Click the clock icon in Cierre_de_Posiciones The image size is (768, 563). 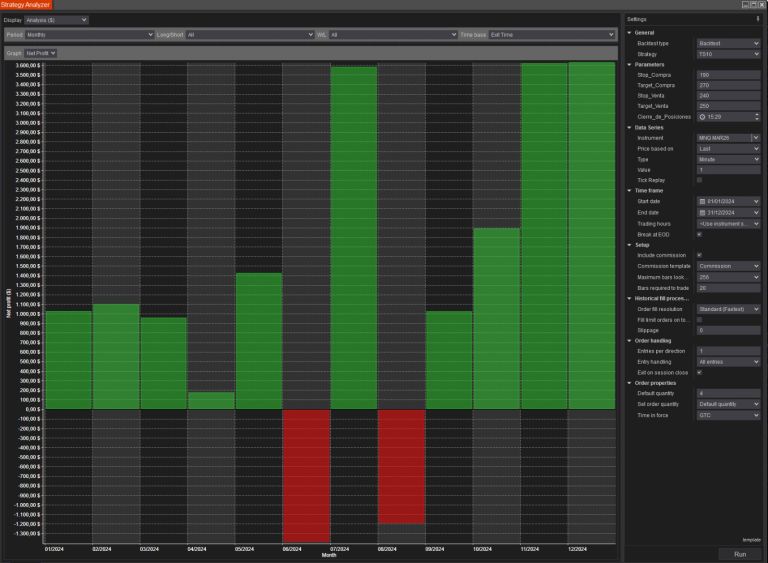(x=701, y=116)
